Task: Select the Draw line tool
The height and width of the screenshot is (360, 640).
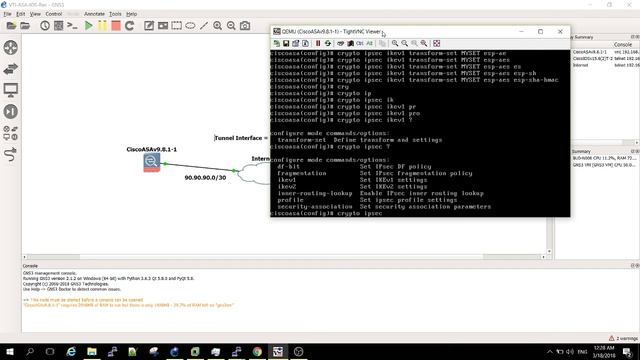Action: (204, 26)
